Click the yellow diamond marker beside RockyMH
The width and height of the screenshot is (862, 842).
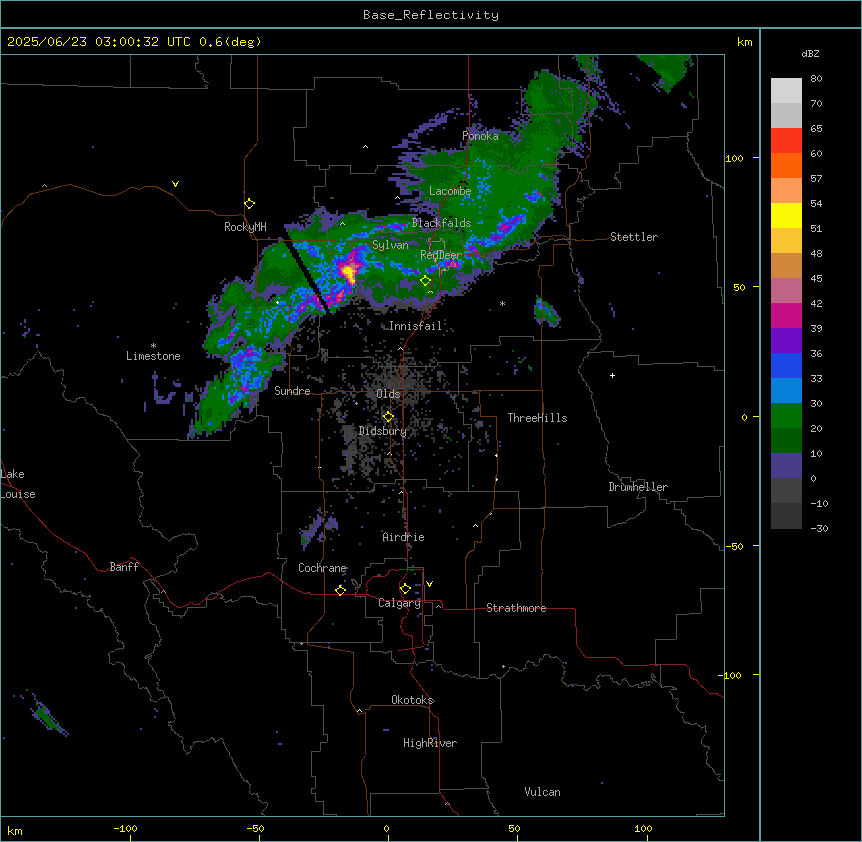[250, 203]
